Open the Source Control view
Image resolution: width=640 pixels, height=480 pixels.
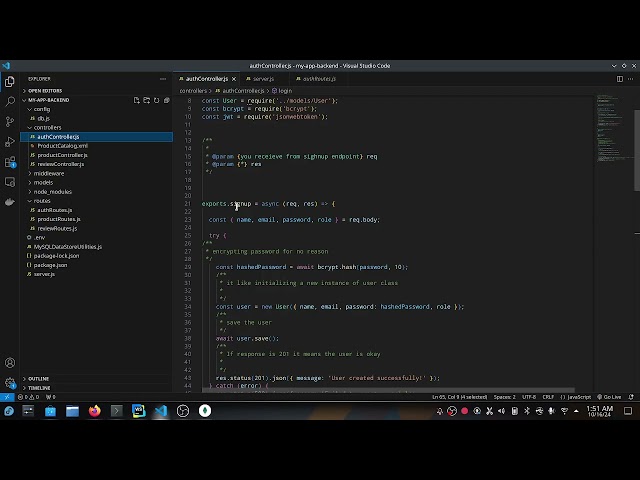[10, 121]
